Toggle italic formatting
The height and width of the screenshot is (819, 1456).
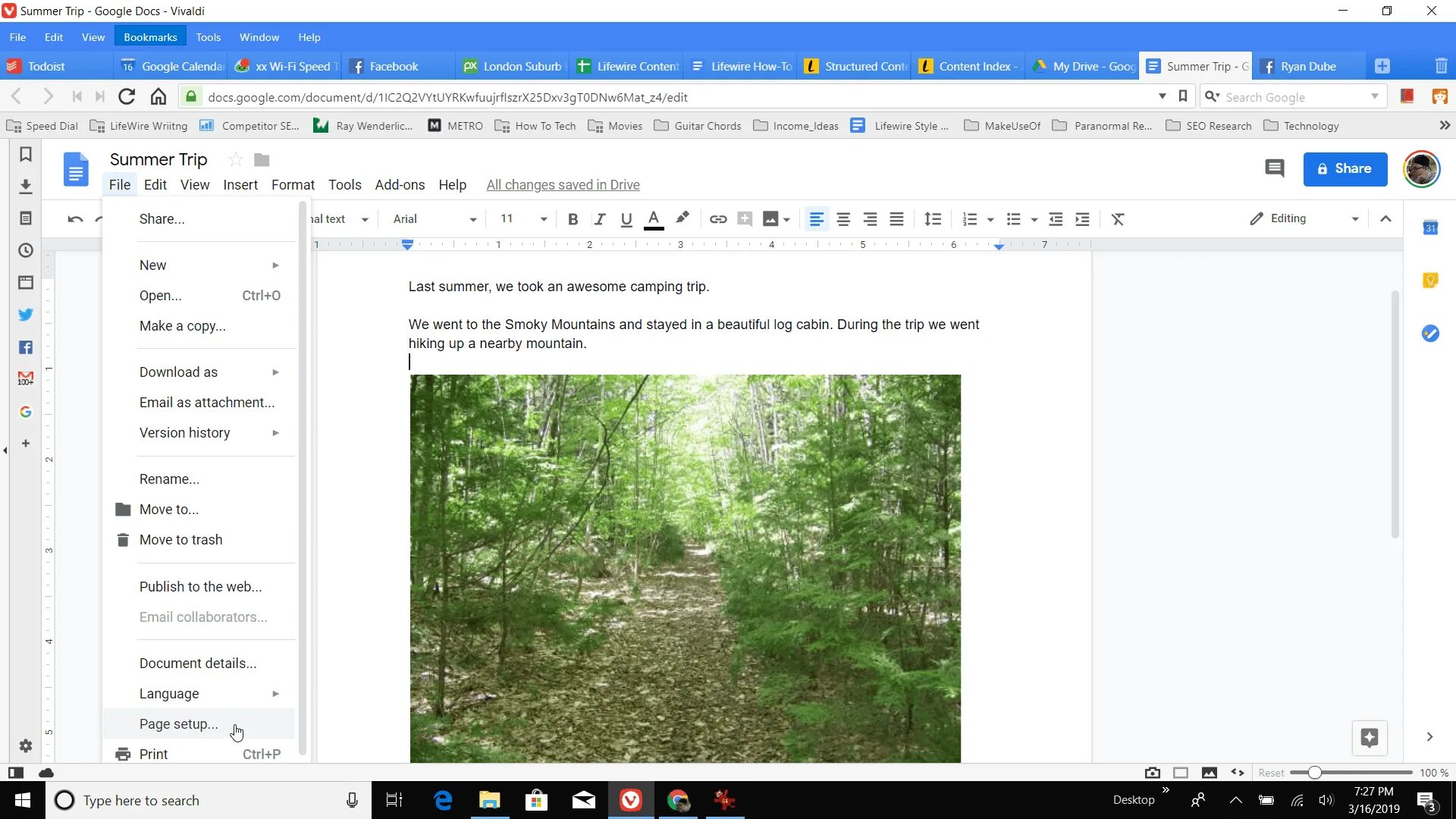click(x=600, y=219)
